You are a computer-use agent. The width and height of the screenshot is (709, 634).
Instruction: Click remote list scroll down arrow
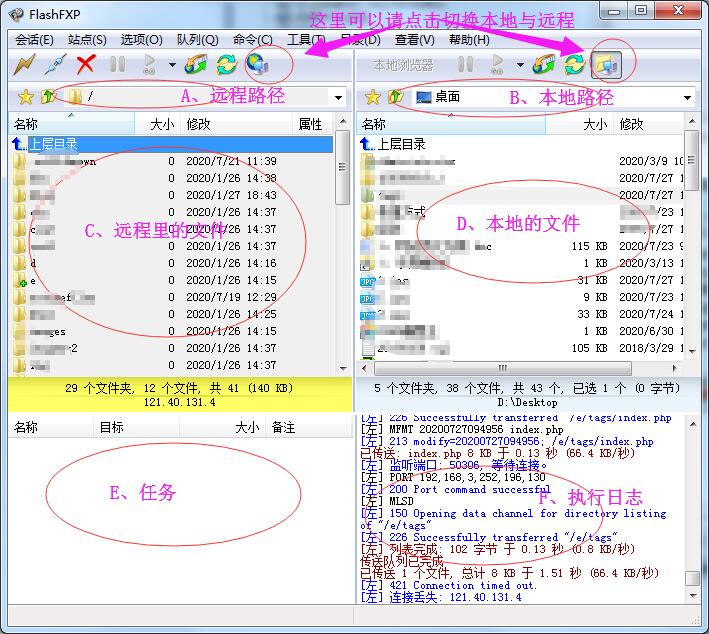pyautogui.click(x=343, y=369)
